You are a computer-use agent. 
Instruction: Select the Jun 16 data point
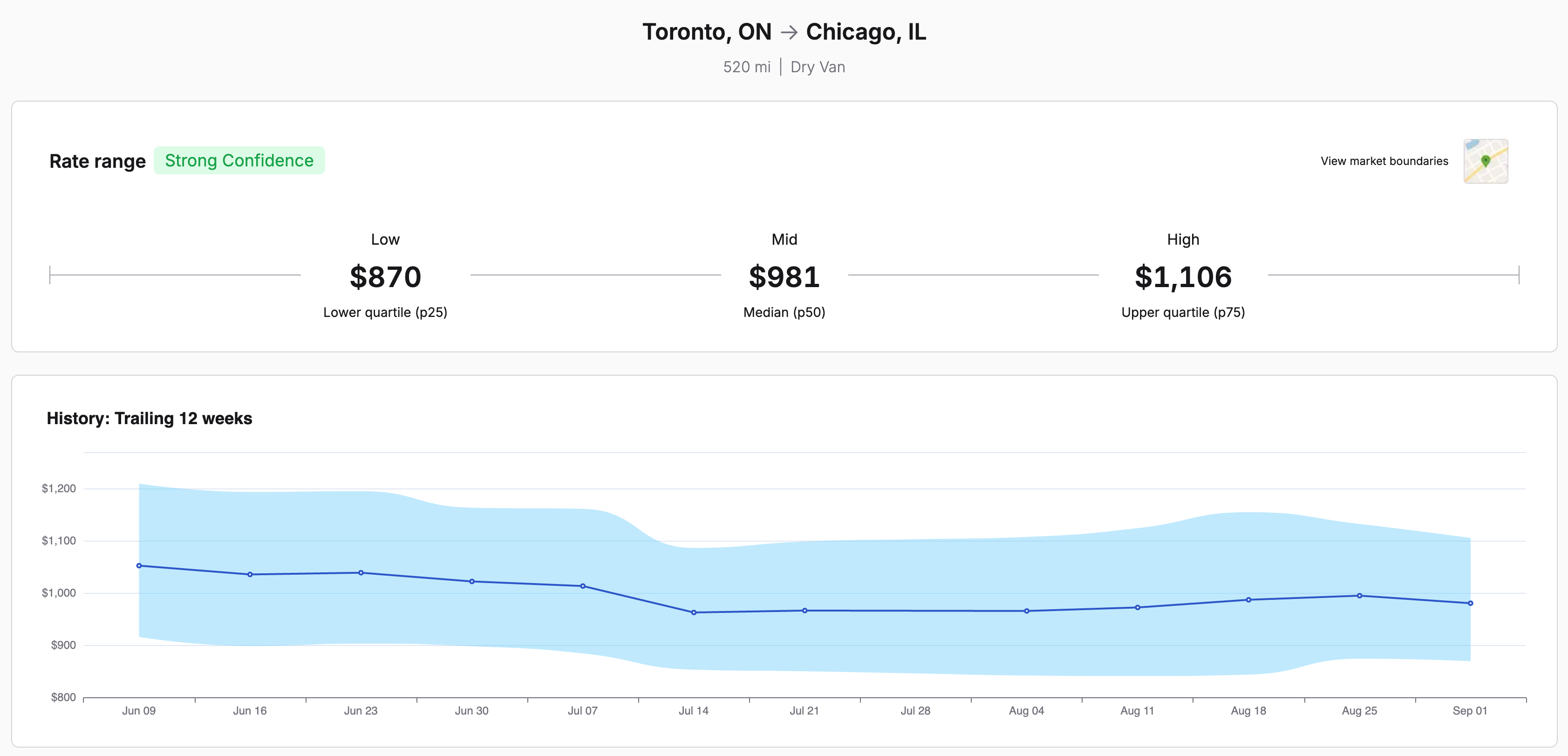click(x=250, y=574)
